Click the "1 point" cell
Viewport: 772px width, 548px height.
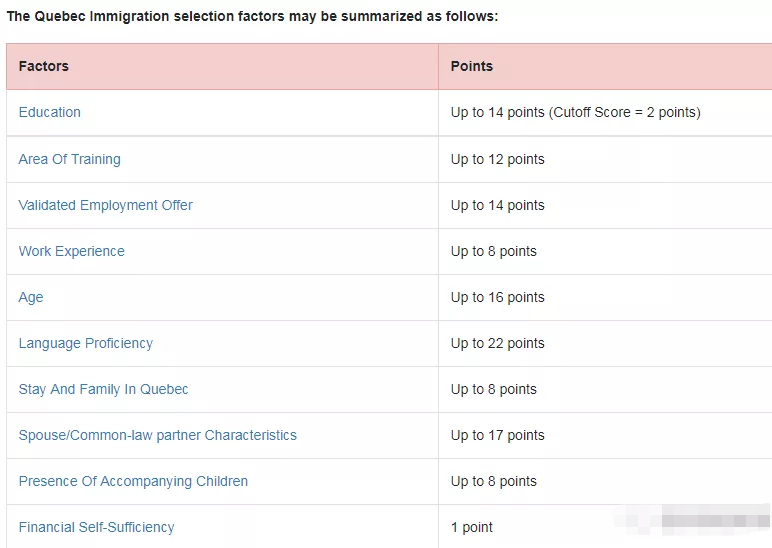[472, 527]
